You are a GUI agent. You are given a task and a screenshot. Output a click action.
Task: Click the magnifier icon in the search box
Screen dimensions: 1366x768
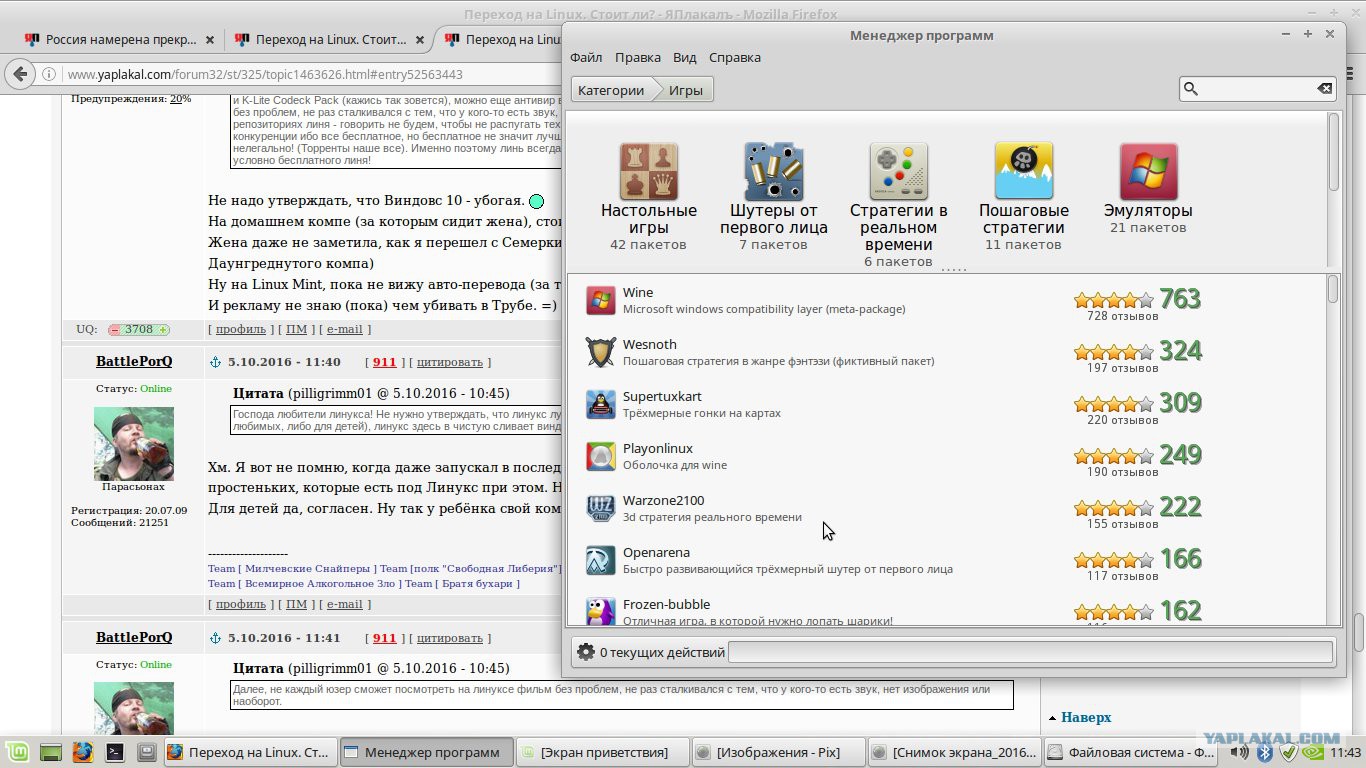tap(1191, 89)
